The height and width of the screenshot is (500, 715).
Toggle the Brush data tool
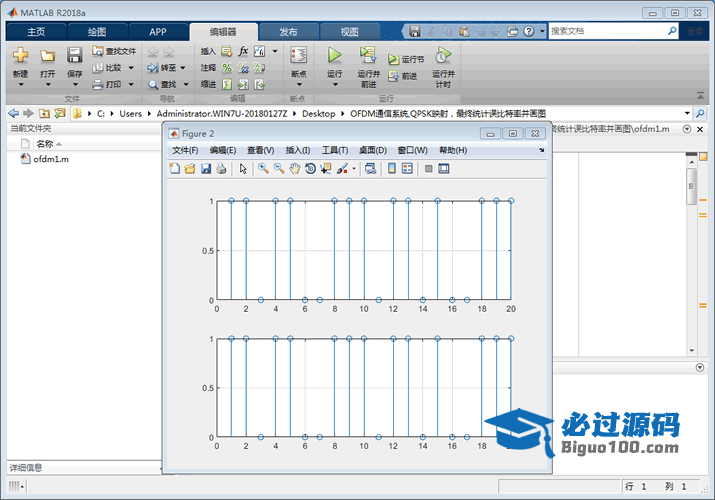(x=342, y=169)
